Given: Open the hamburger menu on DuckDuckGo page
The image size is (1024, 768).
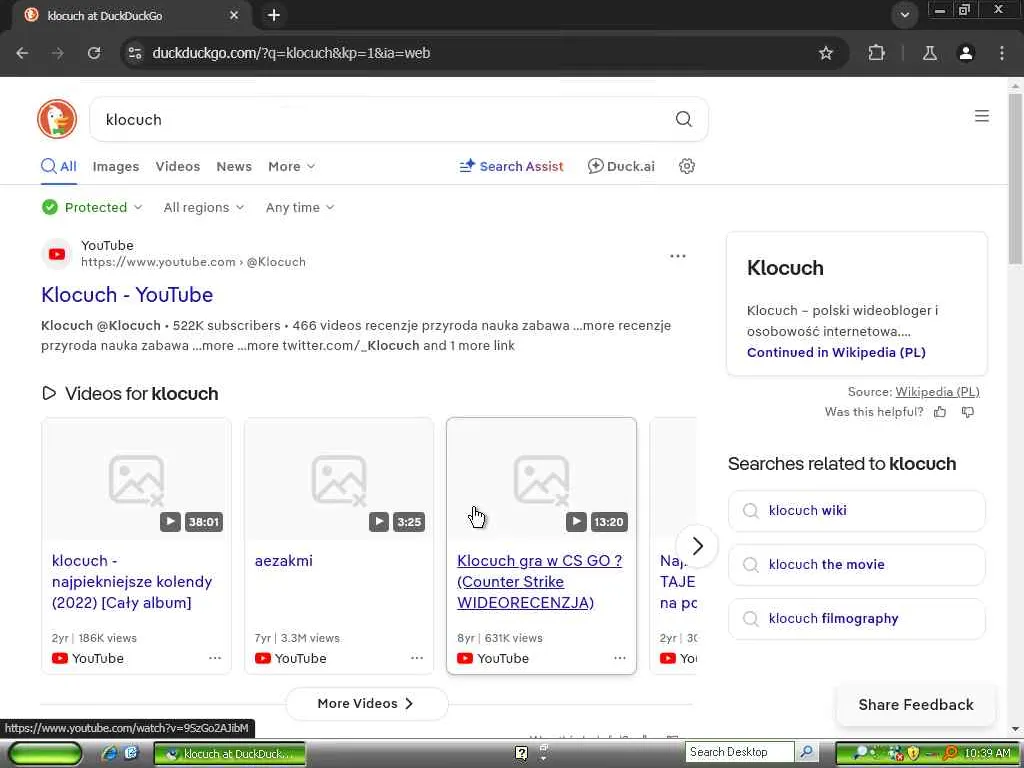Looking at the screenshot, I should tap(981, 116).
